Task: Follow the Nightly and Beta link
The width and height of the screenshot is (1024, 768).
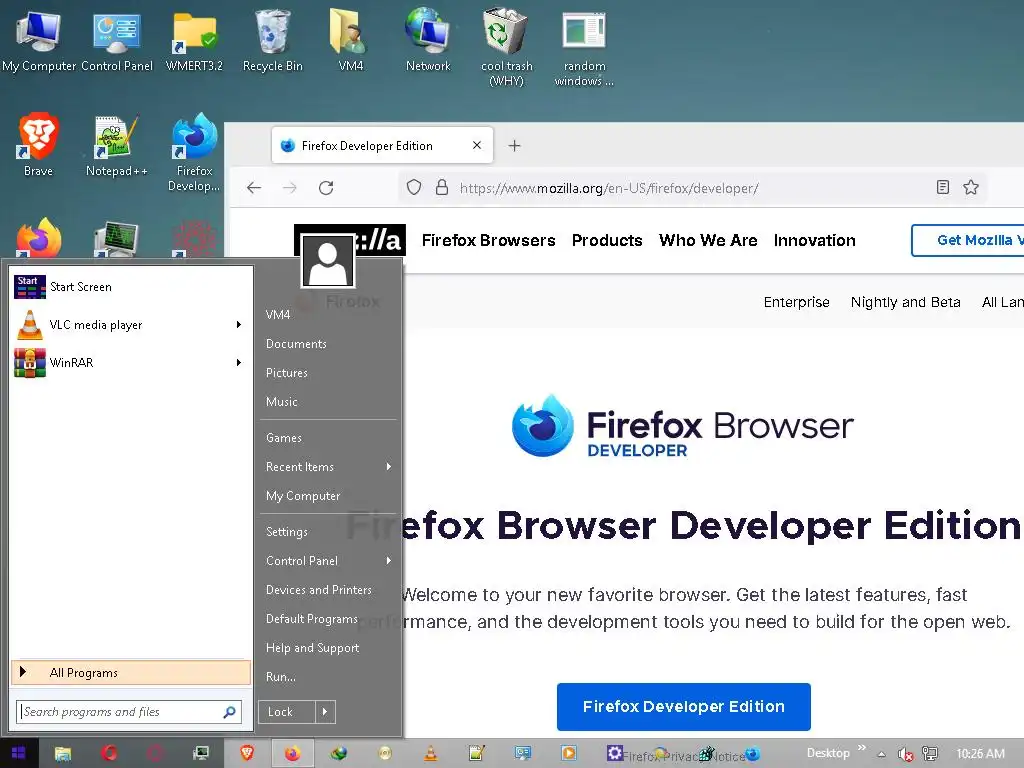Action: 905,302
